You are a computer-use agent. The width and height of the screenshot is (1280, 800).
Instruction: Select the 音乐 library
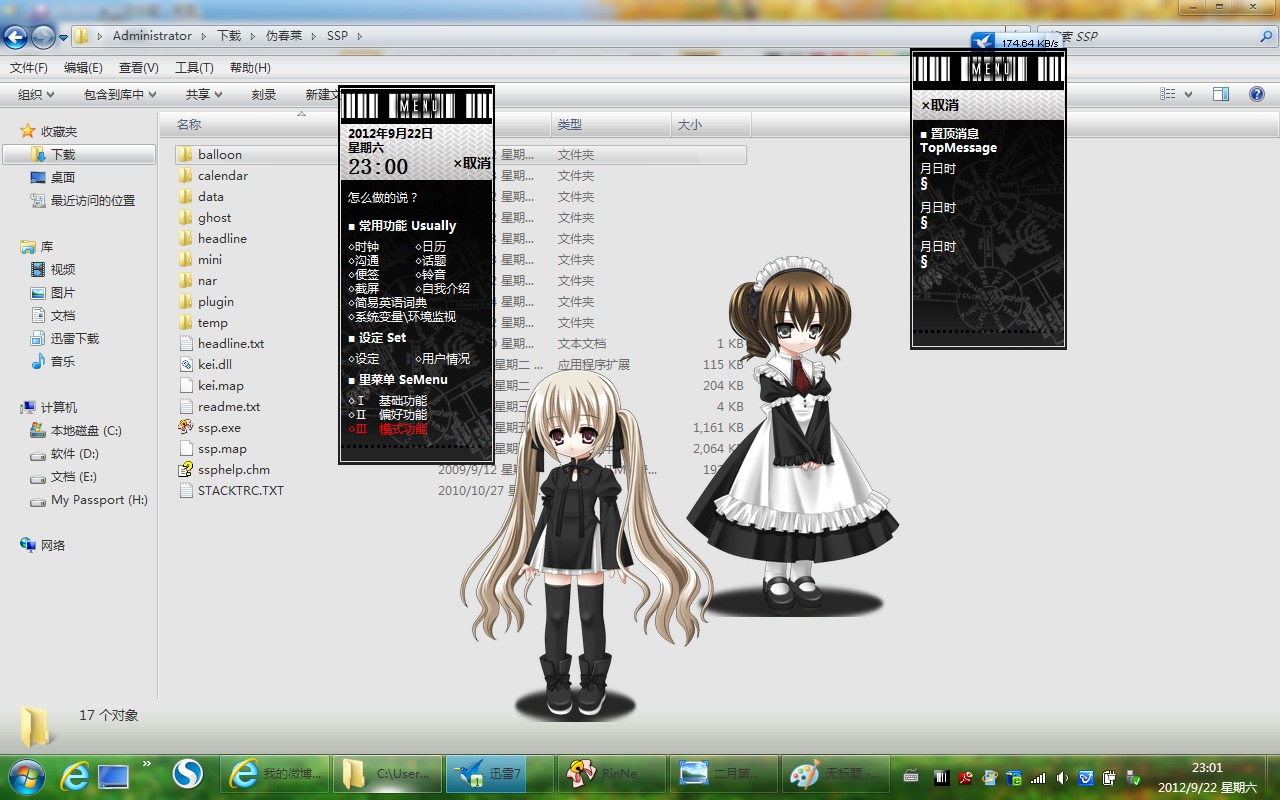(x=63, y=362)
